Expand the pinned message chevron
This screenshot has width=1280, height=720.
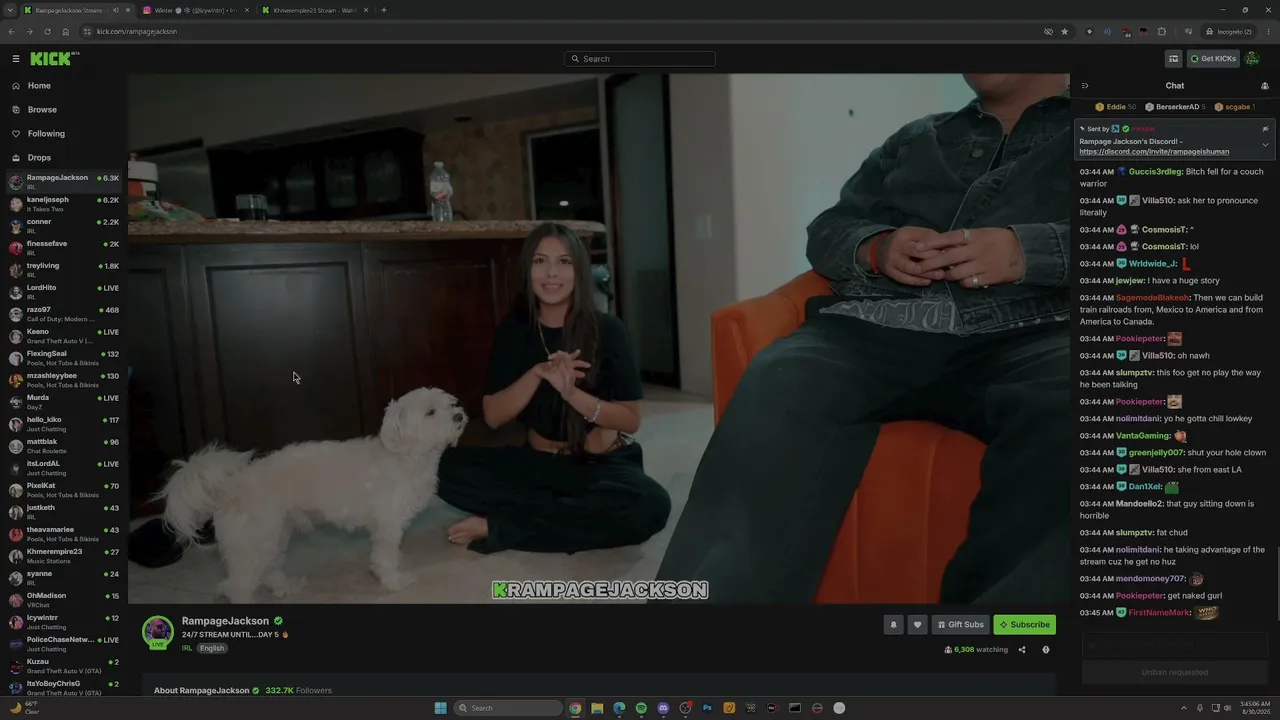(x=1265, y=145)
